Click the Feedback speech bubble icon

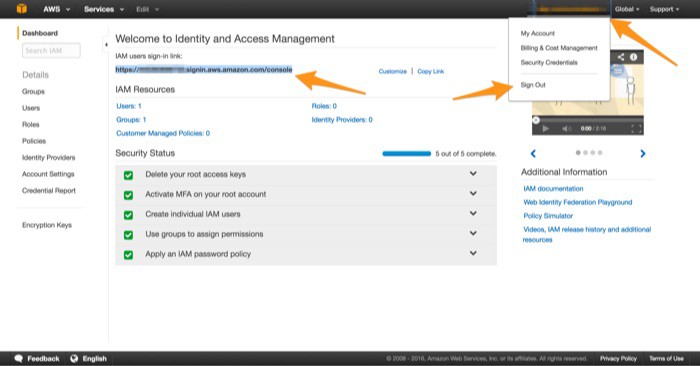click(19, 358)
